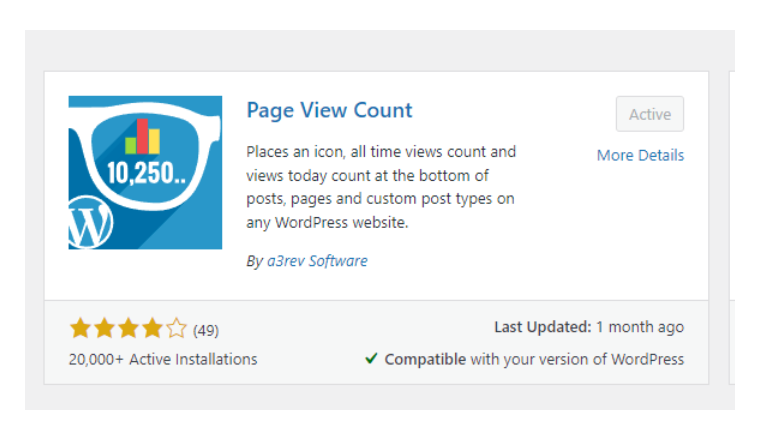
Task: Click the WordPress logo in the plugin image
Action: click(x=89, y=225)
